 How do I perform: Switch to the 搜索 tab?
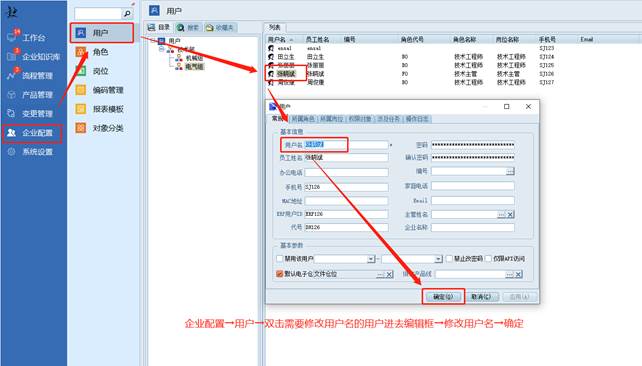pyautogui.click(x=189, y=27)
